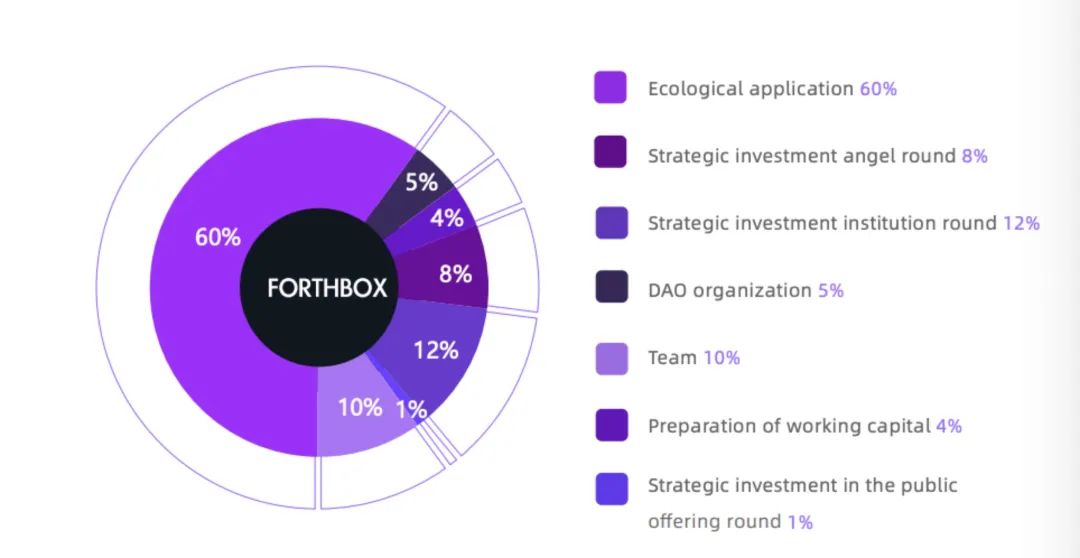Click the FORTHBOX center circle logo

click(314, 288)
